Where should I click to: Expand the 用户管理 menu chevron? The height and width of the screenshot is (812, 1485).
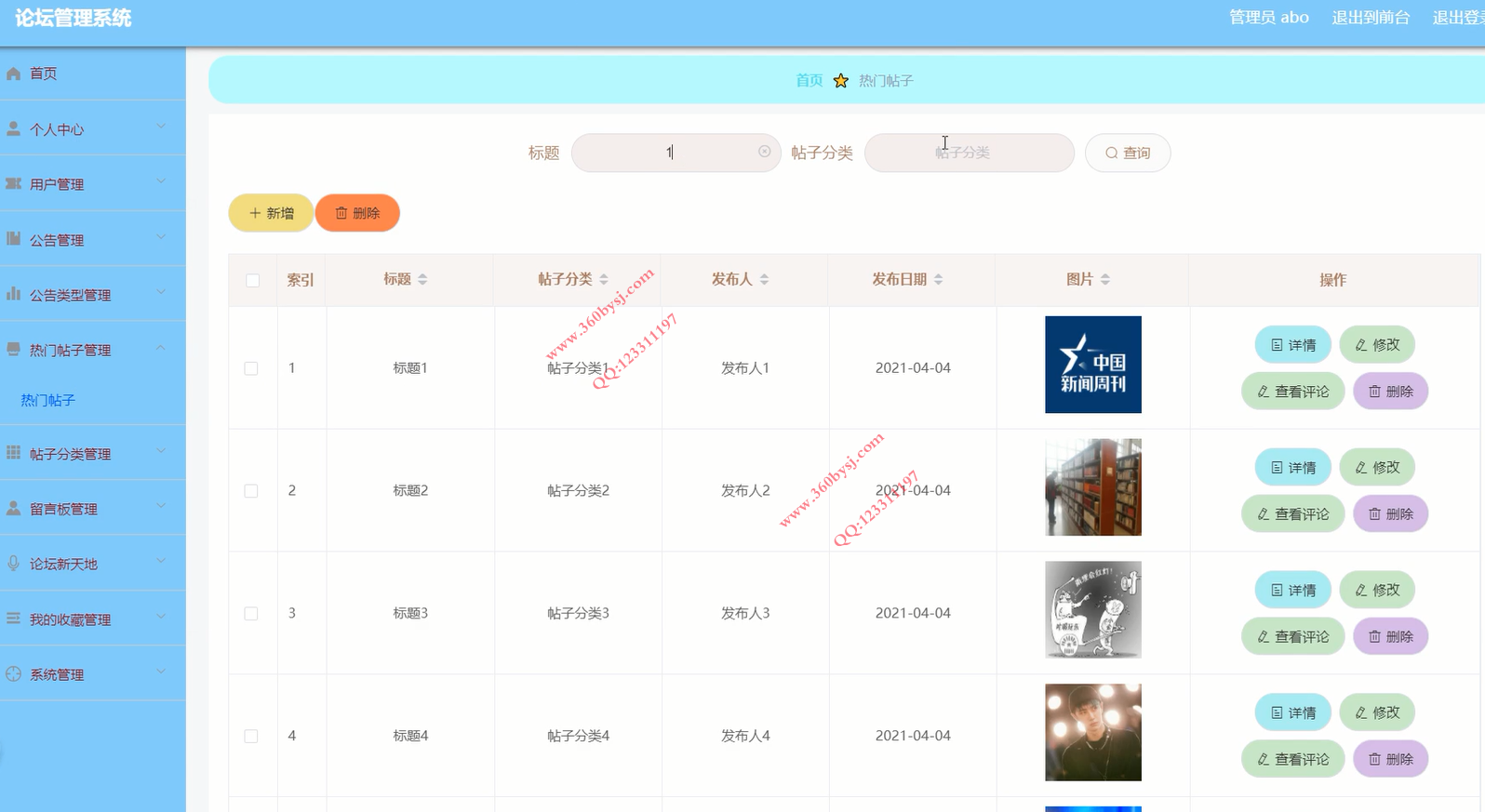point(161,181)
